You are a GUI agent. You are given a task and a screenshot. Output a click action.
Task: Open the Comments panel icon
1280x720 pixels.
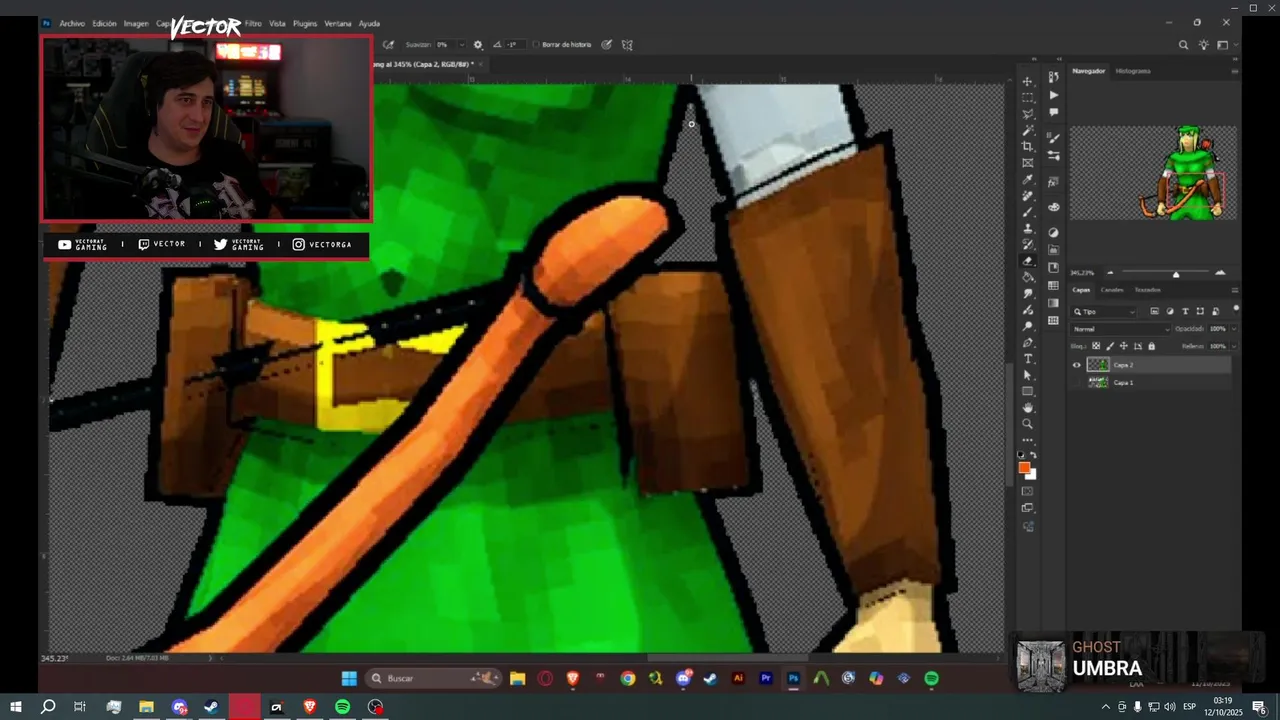coord(1053,111)
